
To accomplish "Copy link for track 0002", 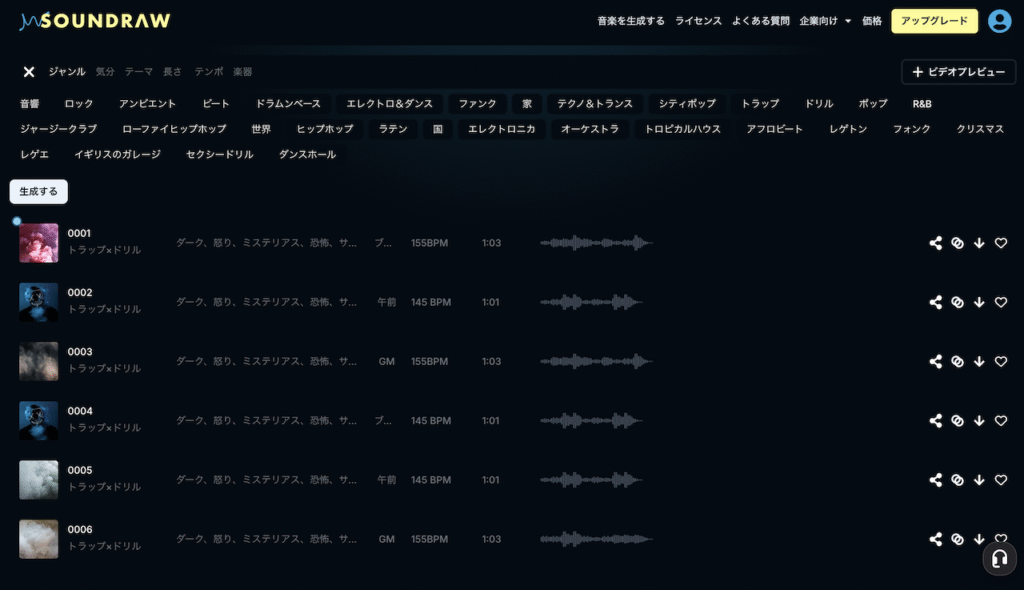I will tap(957, 302).
